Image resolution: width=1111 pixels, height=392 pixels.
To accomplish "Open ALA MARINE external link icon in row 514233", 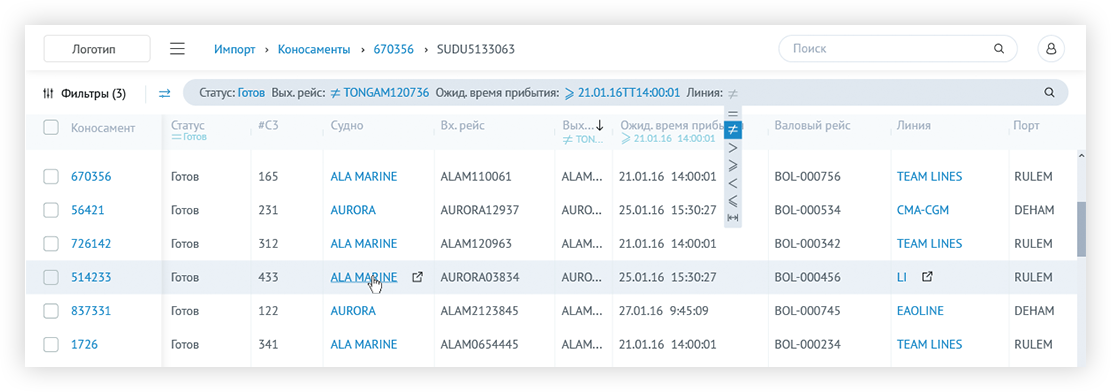I will (x=417, y=277).
